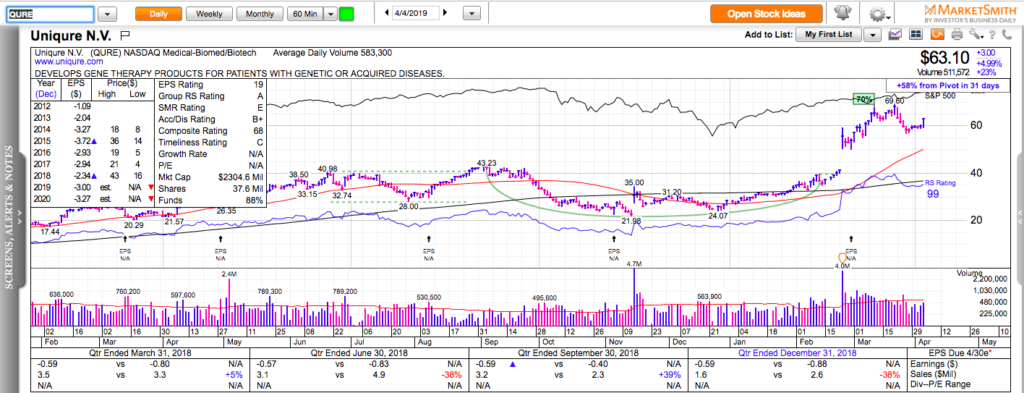Click the green status square indicator
Image resolution: width=1024 pixels, height=393 pixels.
coord(346,14)
